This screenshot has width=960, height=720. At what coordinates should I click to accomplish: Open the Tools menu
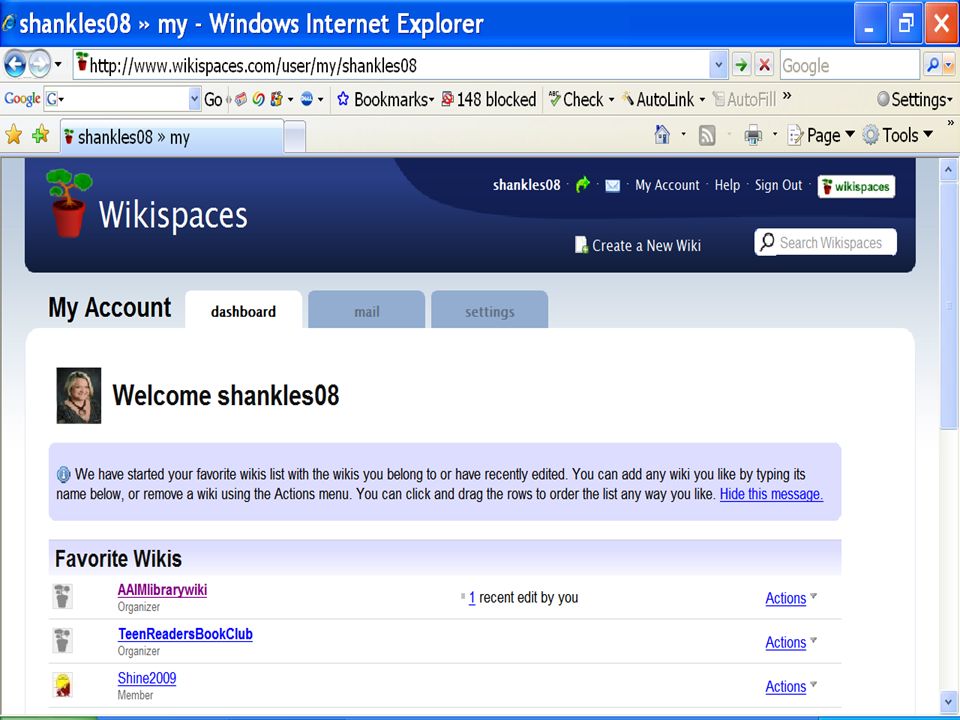tap(898, 135)
